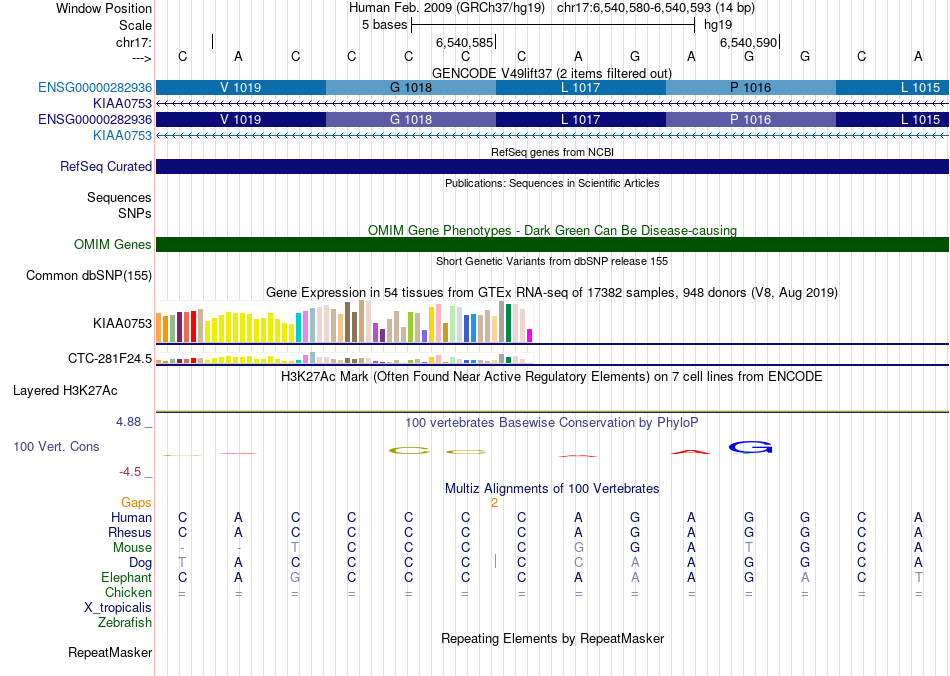This screenshot has height=676, width=950.
Task: Open the CTC-281F24.5 expression bar chart
Action: point(344,358)
